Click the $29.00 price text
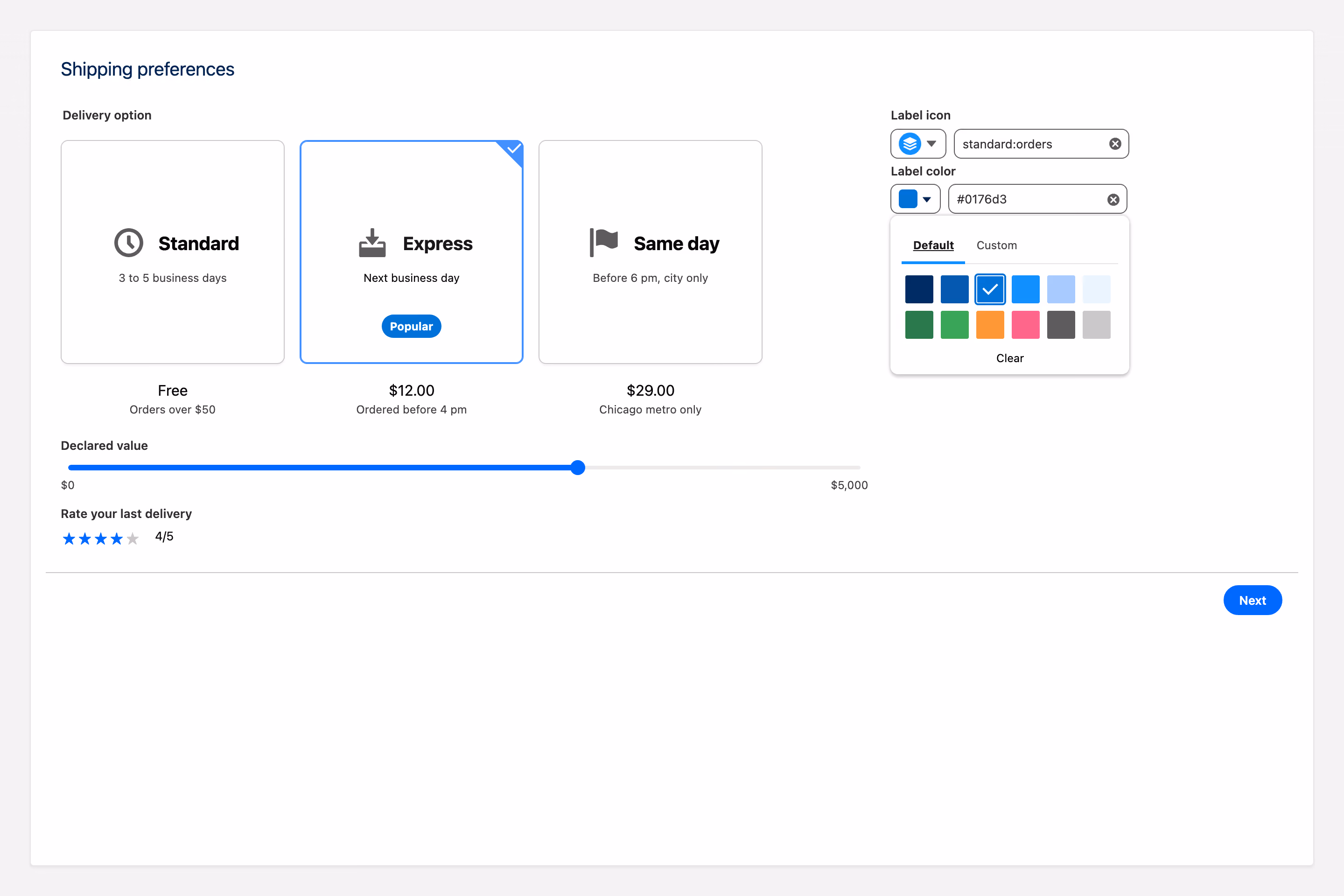 (650, 390)
